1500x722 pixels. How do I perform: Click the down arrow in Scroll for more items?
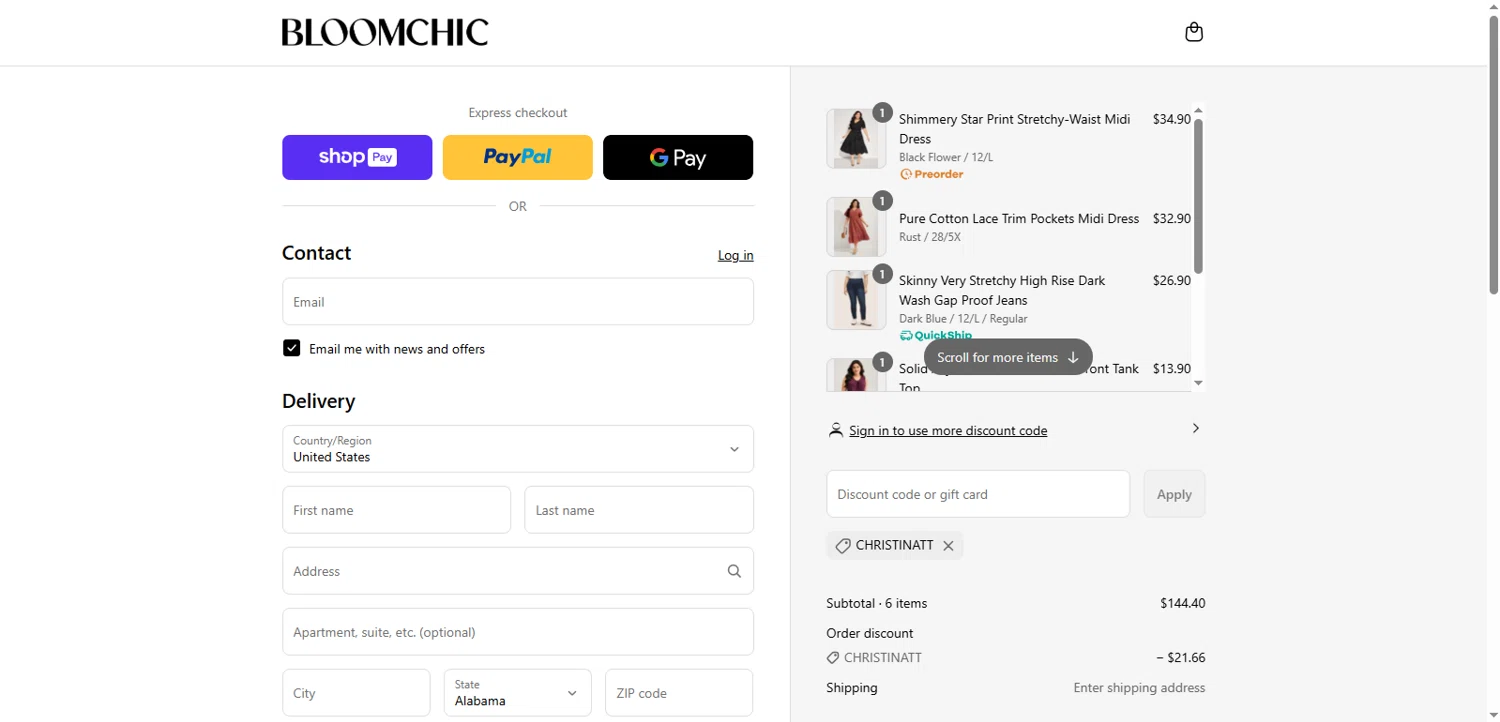pyautogui.click(x=1073, y=357)
